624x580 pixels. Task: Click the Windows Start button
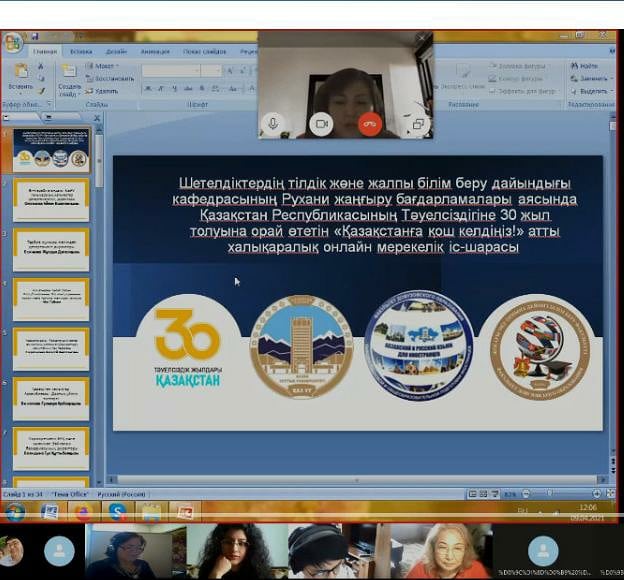point(14,511)
